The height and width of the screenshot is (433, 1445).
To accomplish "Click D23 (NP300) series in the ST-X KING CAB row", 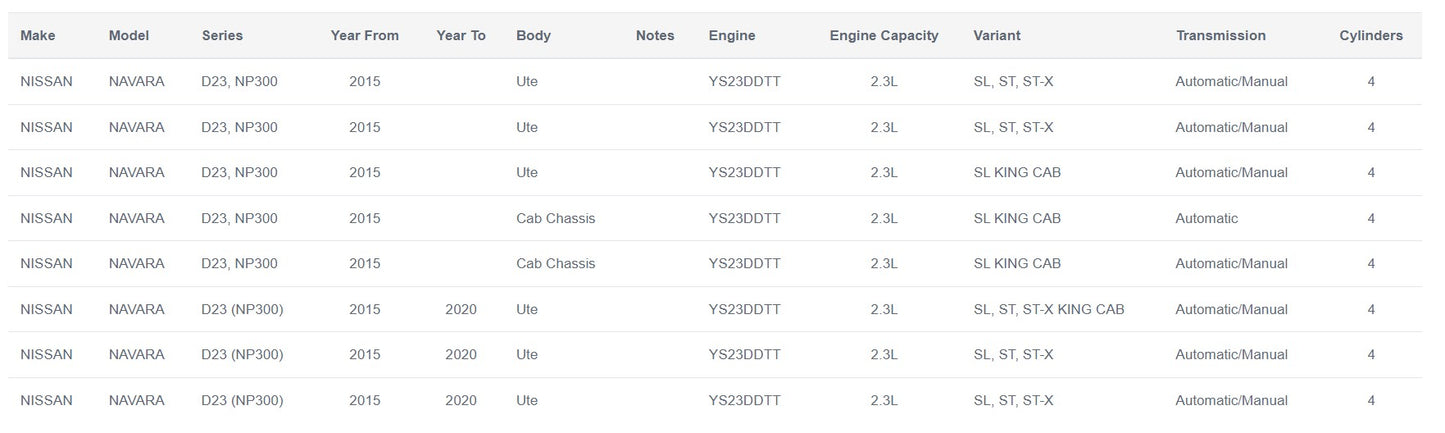I will click(x=242, y=310).
